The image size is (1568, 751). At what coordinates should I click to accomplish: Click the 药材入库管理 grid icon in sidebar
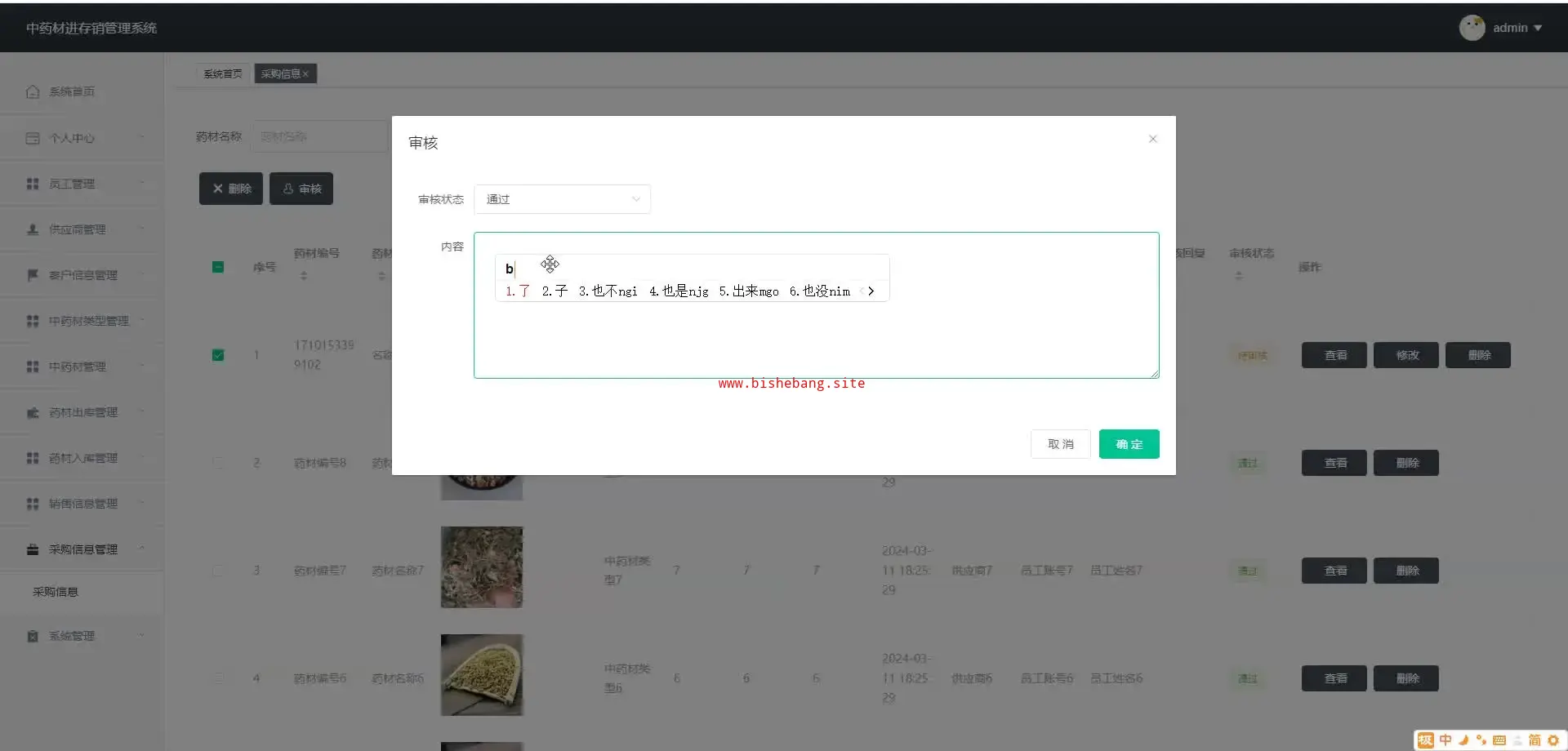[x=33, y=458]
